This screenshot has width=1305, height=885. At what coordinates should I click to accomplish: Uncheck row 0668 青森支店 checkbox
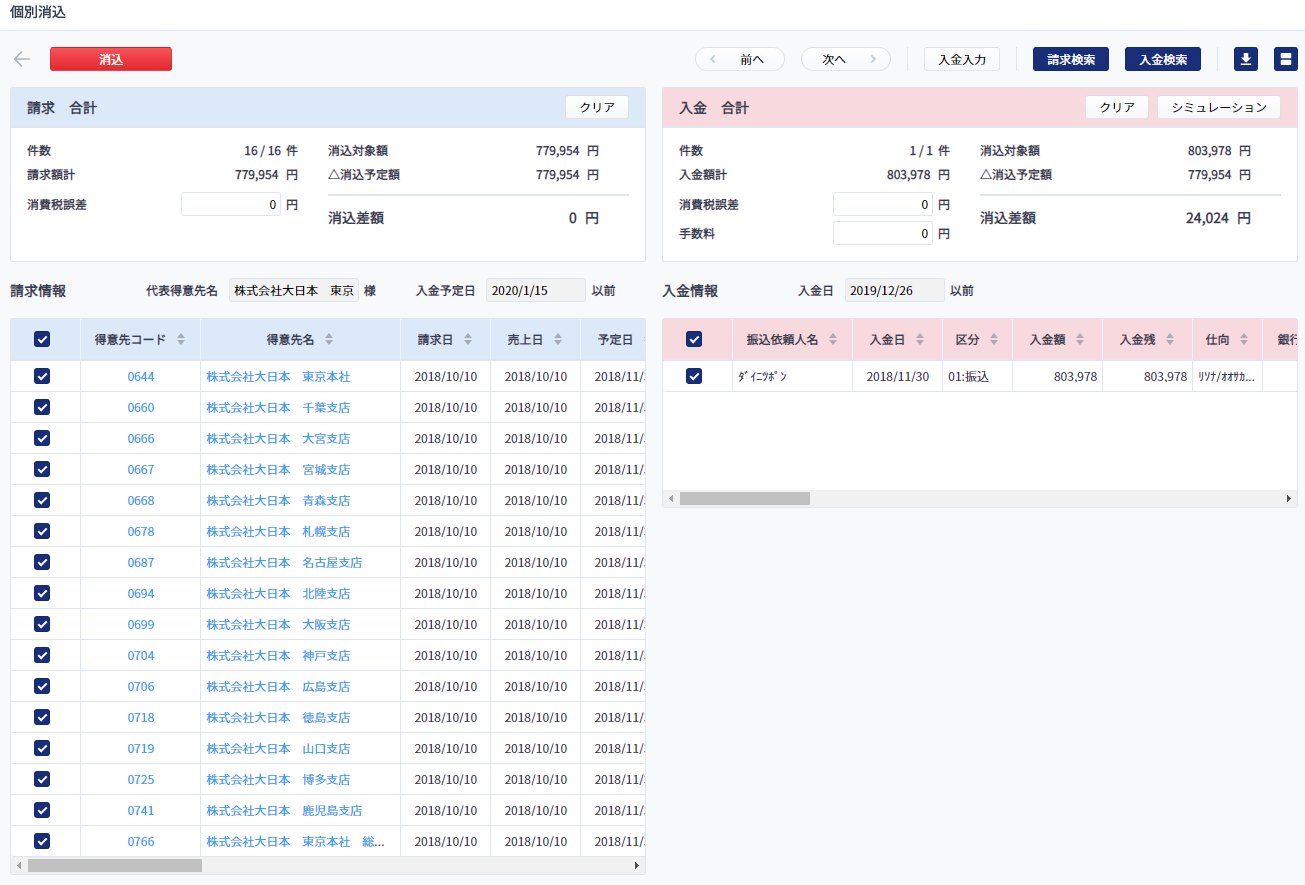tap(42, 500)
